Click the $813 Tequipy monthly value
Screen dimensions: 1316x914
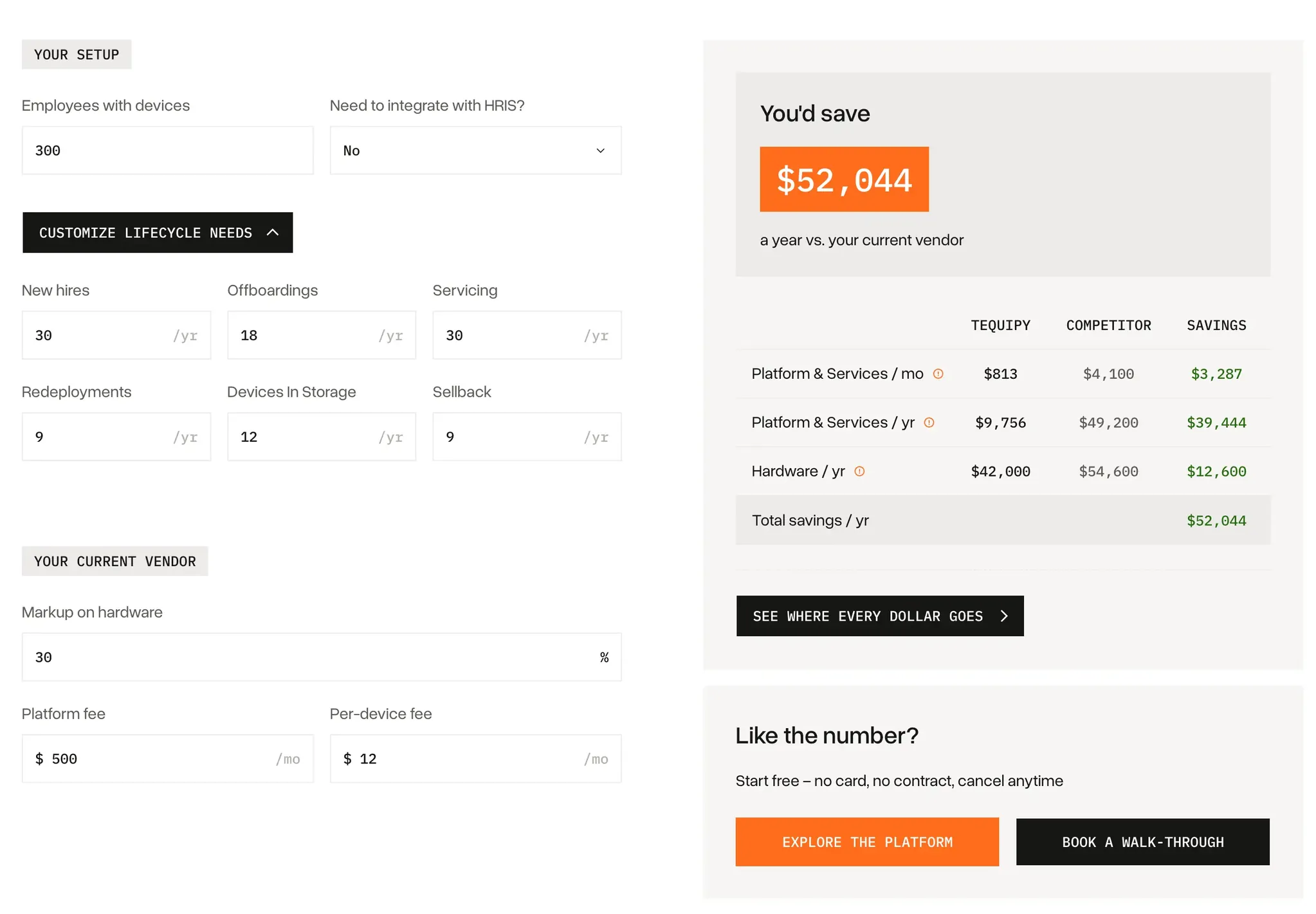pyautogui.click(x=1000, y=374)
